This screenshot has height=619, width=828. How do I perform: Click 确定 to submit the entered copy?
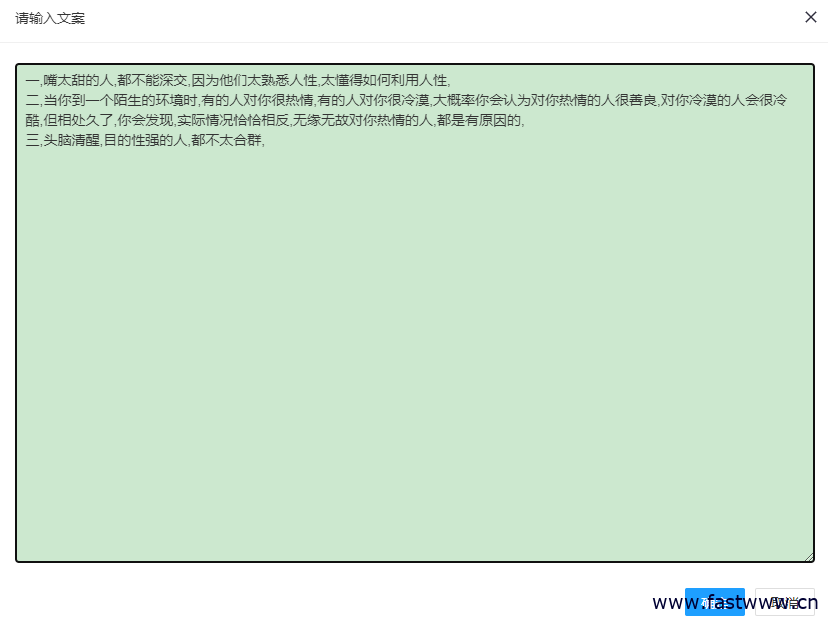715,602
